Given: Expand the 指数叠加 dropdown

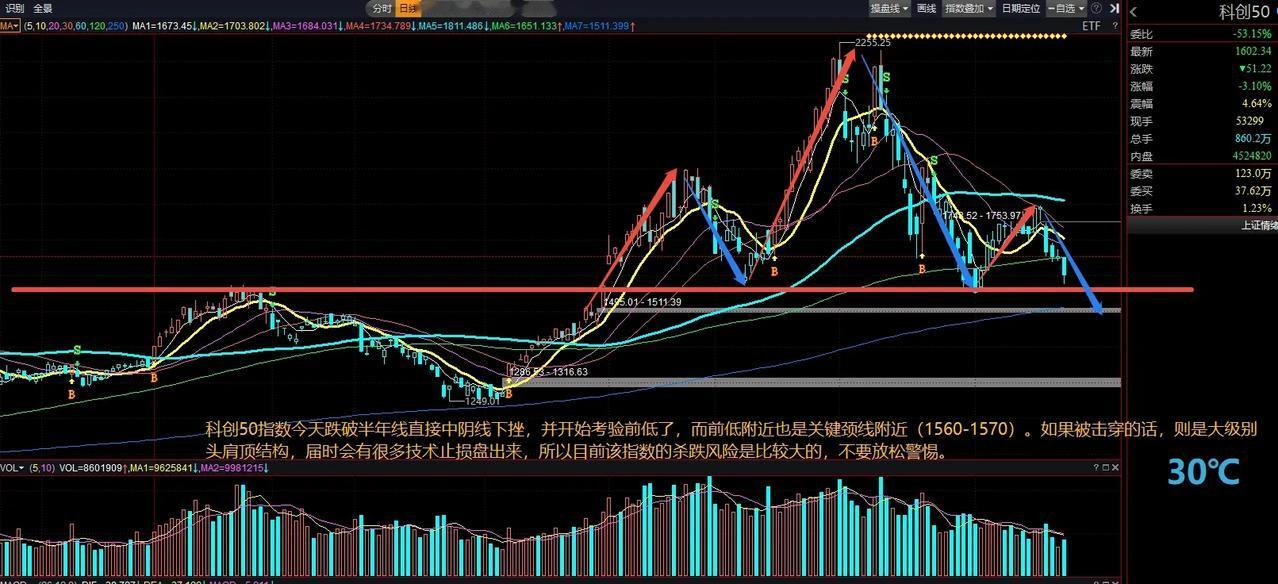Looking at the screenshot, I should tap(970, 8).
